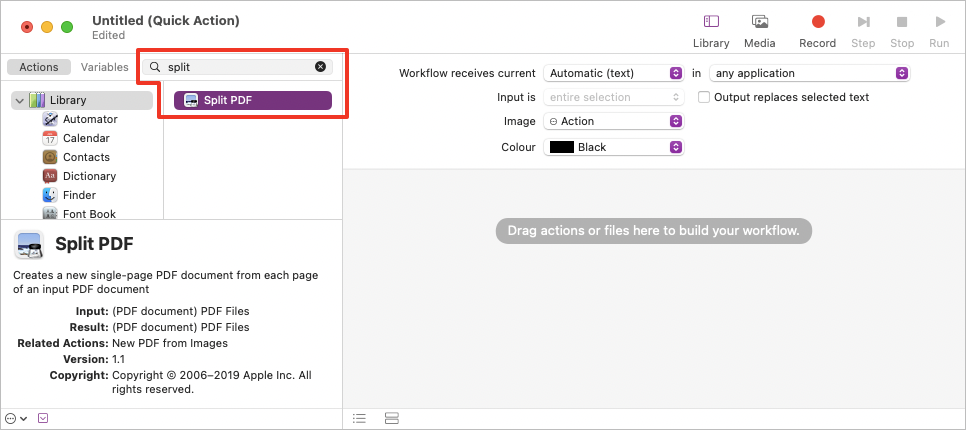The image size is (966, 430).
Task: Show the workflow log list icon
Action: pos(360,417)
